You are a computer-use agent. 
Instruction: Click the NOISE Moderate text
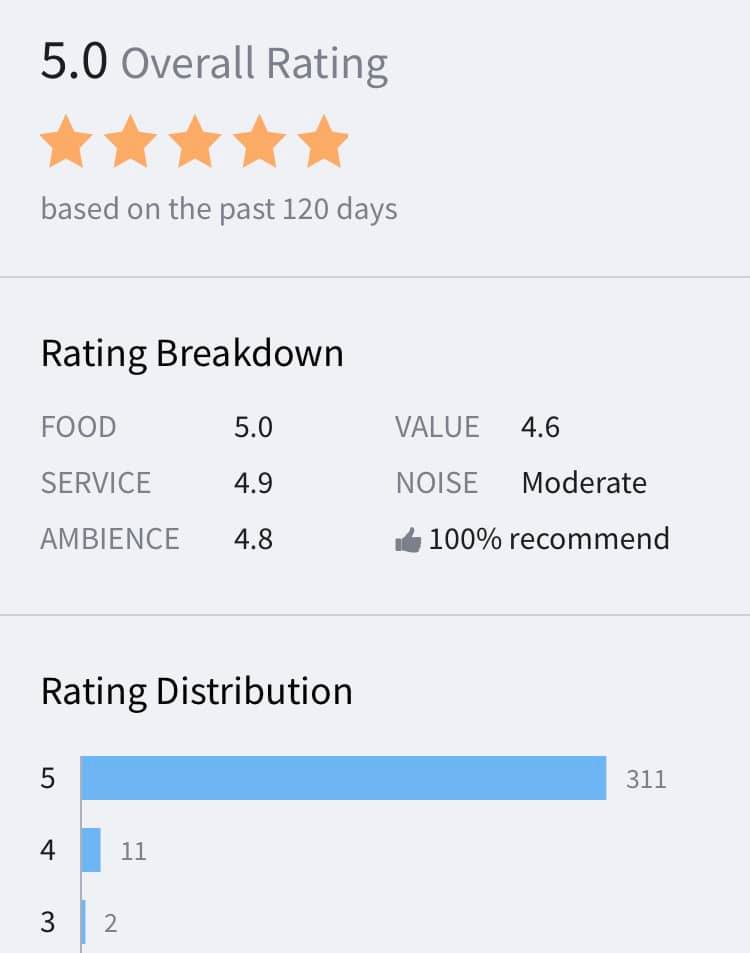584,483
